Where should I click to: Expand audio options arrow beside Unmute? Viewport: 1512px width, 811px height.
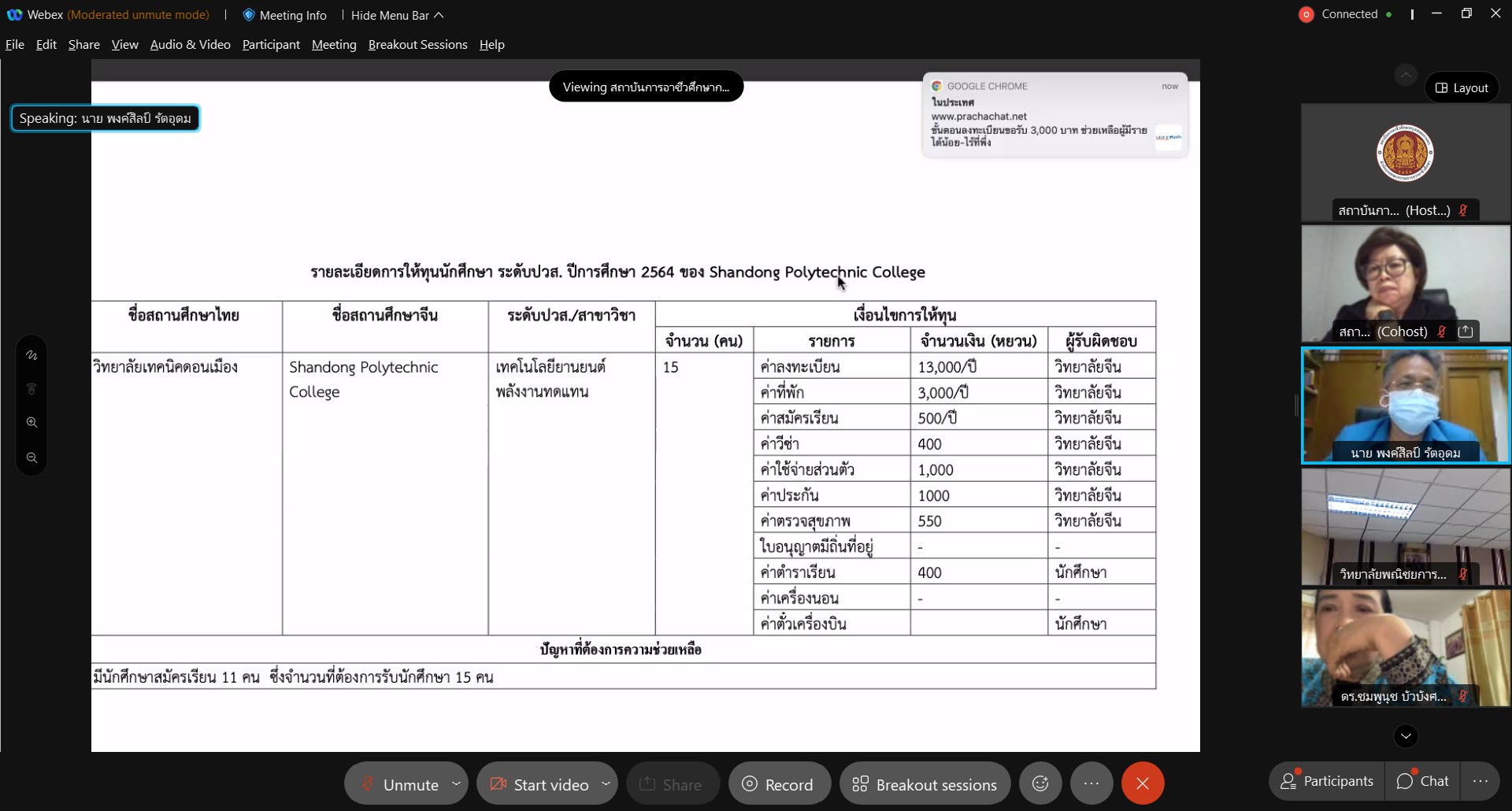tap(456, 783)
